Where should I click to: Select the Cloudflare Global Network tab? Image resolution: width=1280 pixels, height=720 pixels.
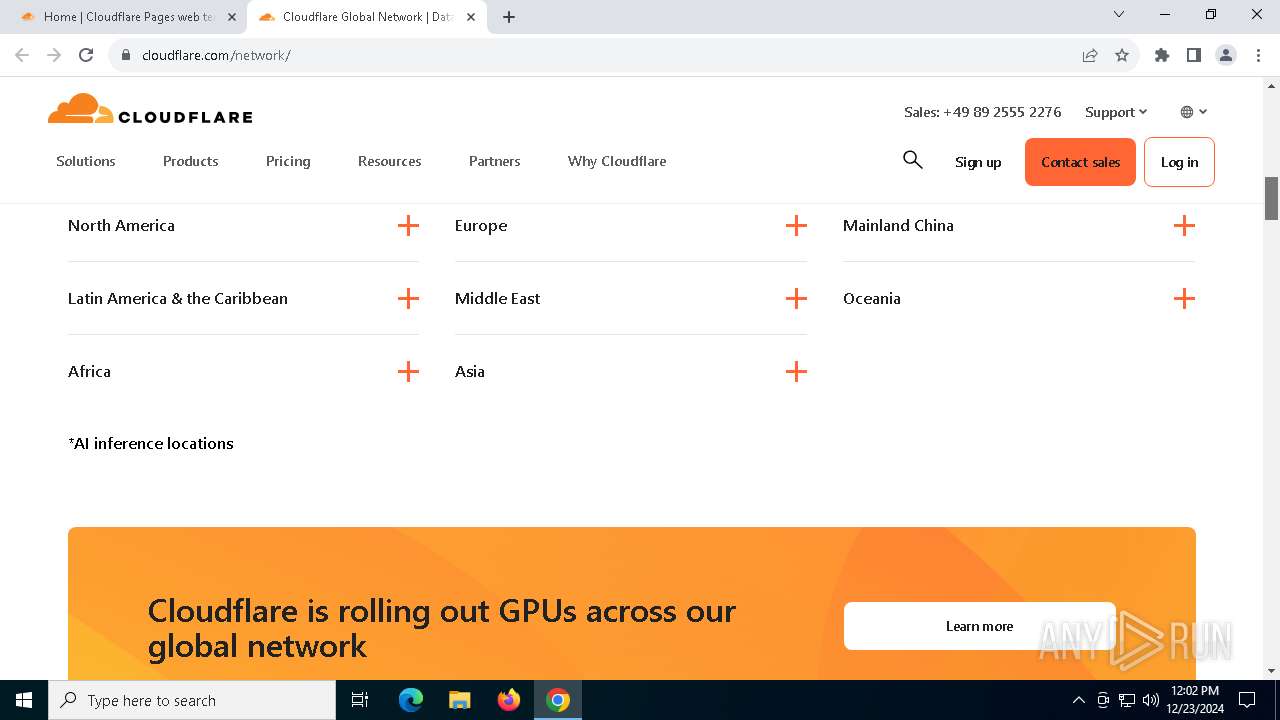point(365,17)
